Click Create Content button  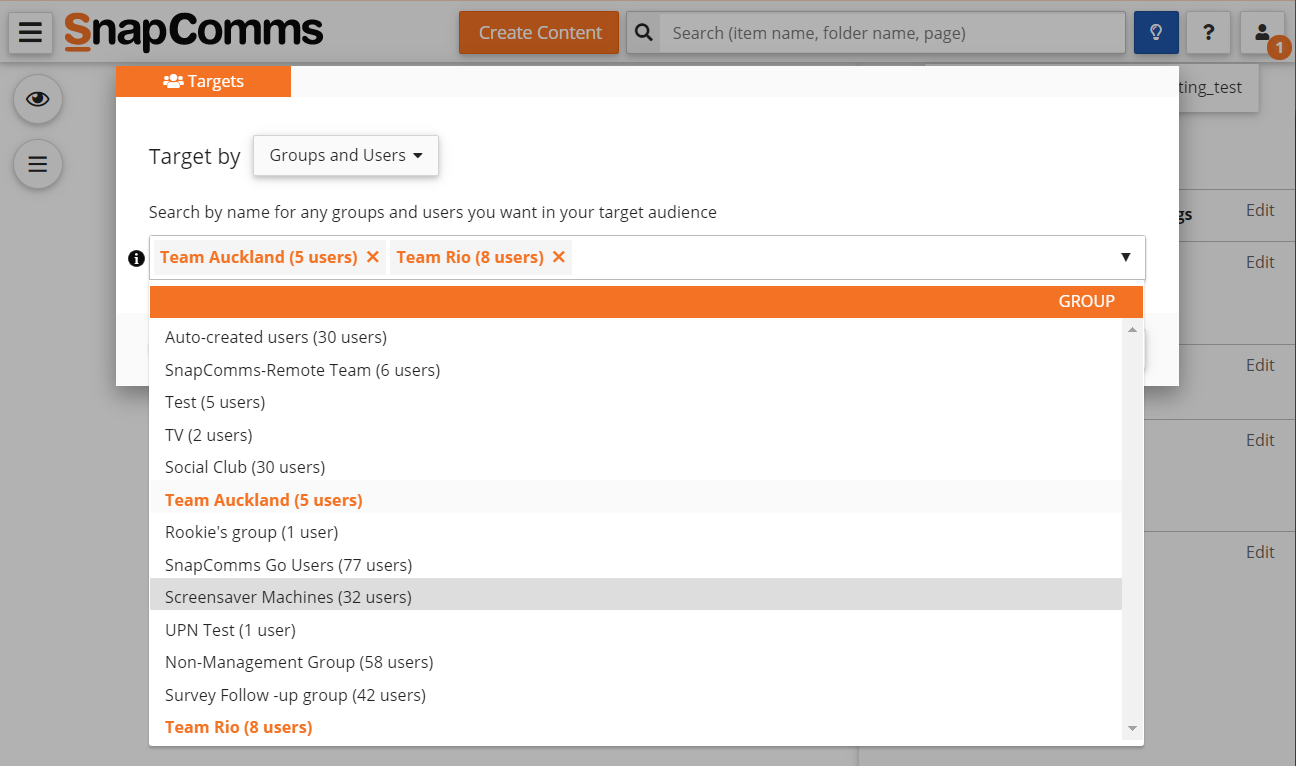(x=539, y=33)
